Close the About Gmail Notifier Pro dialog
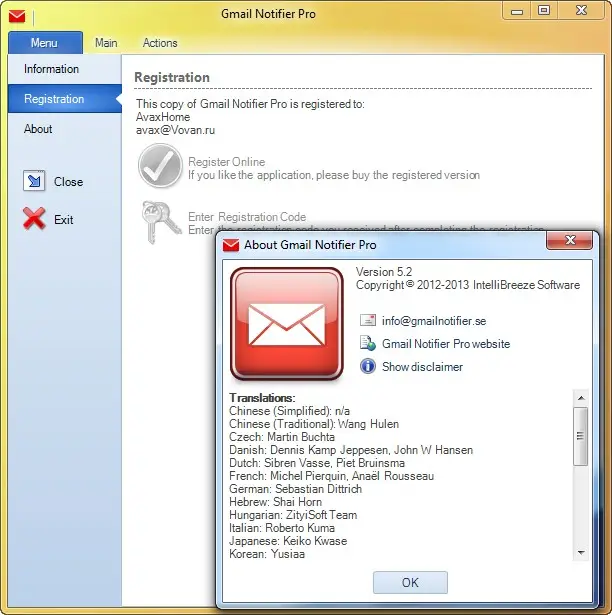Image resolution: width=612 pixels, height=615 pixels. 570,240
